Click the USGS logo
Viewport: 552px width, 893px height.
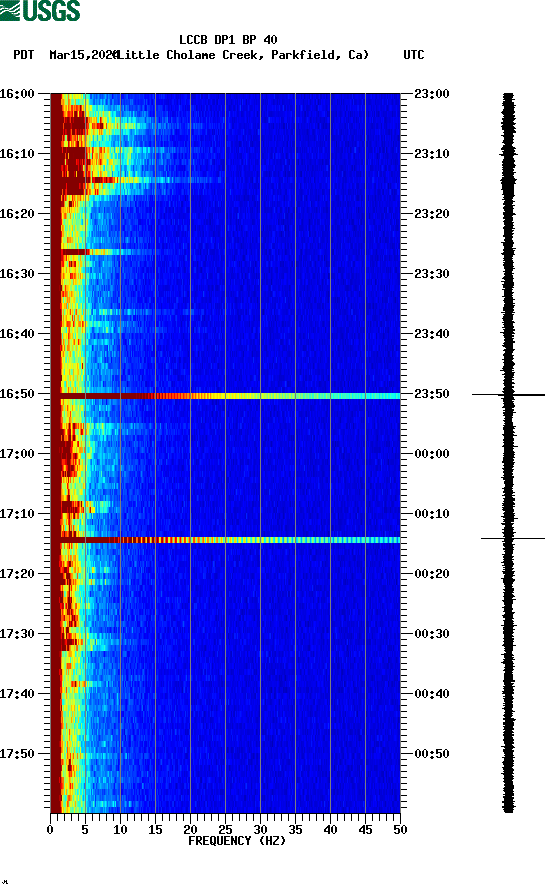(x=40, y=10)
